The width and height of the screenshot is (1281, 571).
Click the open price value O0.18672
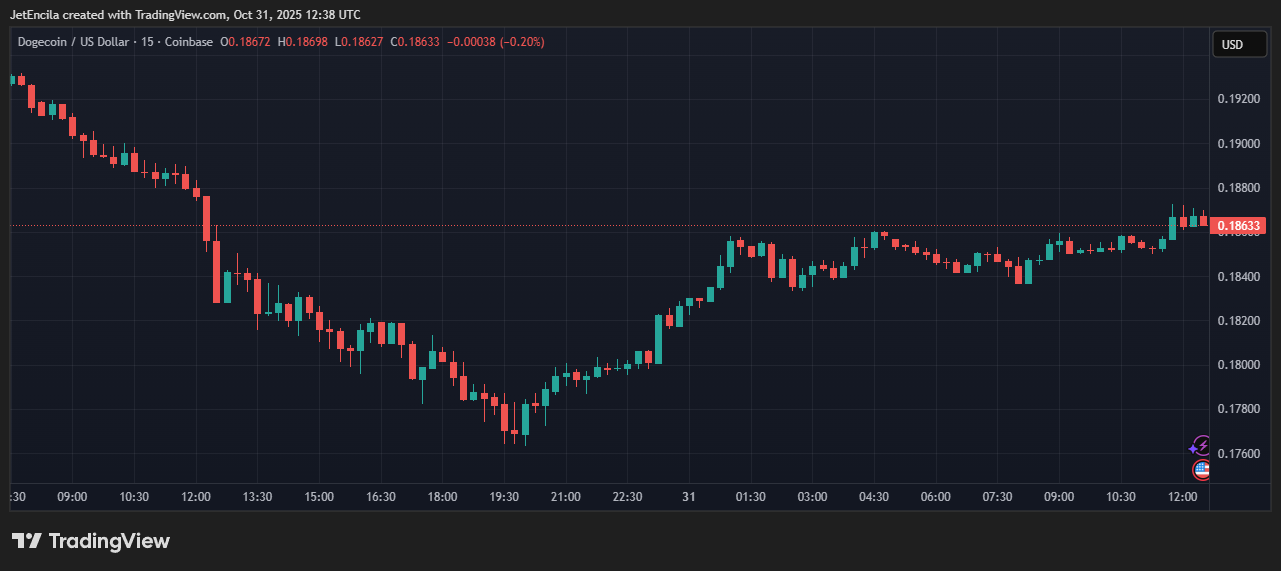pos(246,42)
